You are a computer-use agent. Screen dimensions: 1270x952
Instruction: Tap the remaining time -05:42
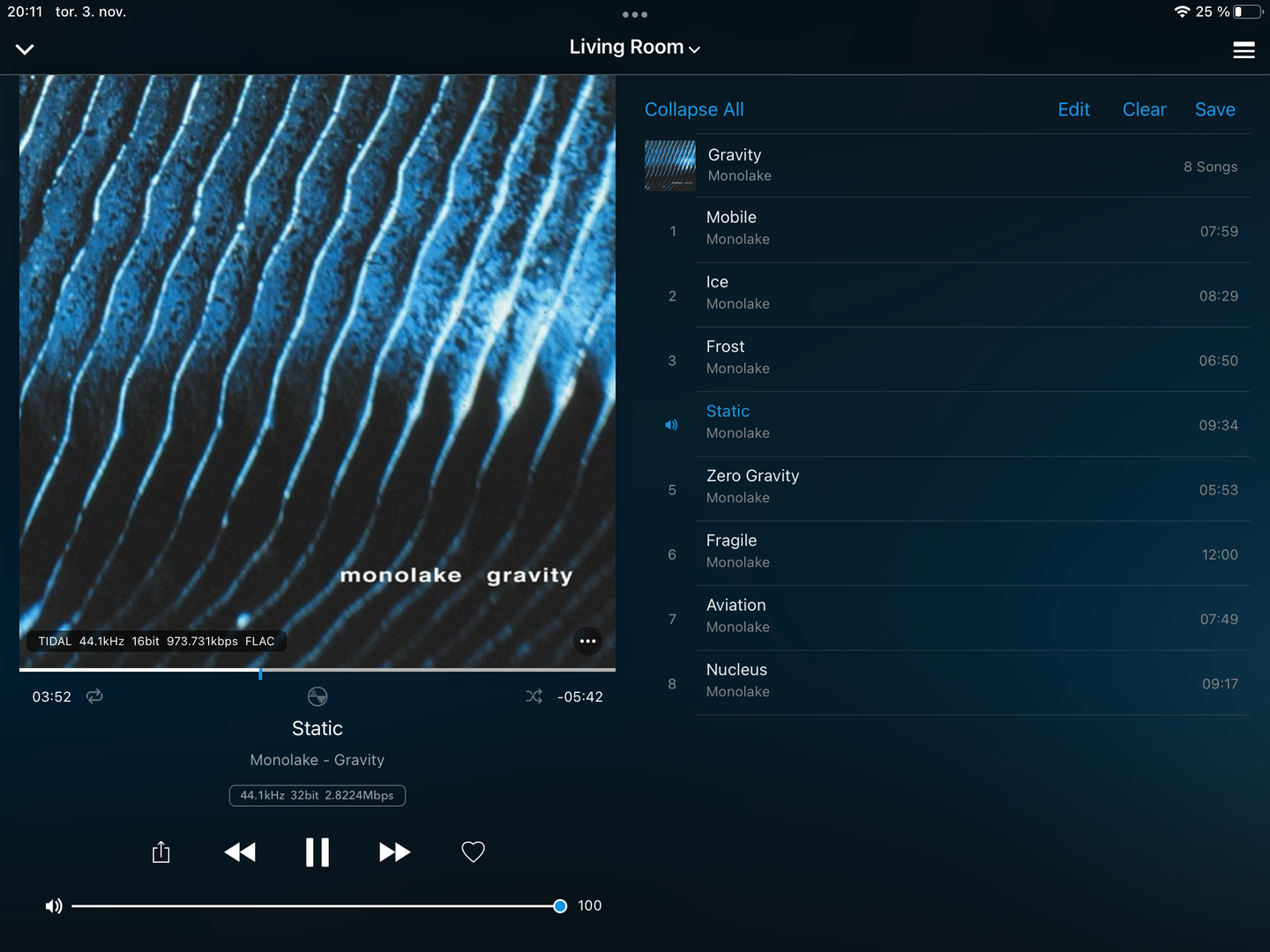tap(580, 696)
